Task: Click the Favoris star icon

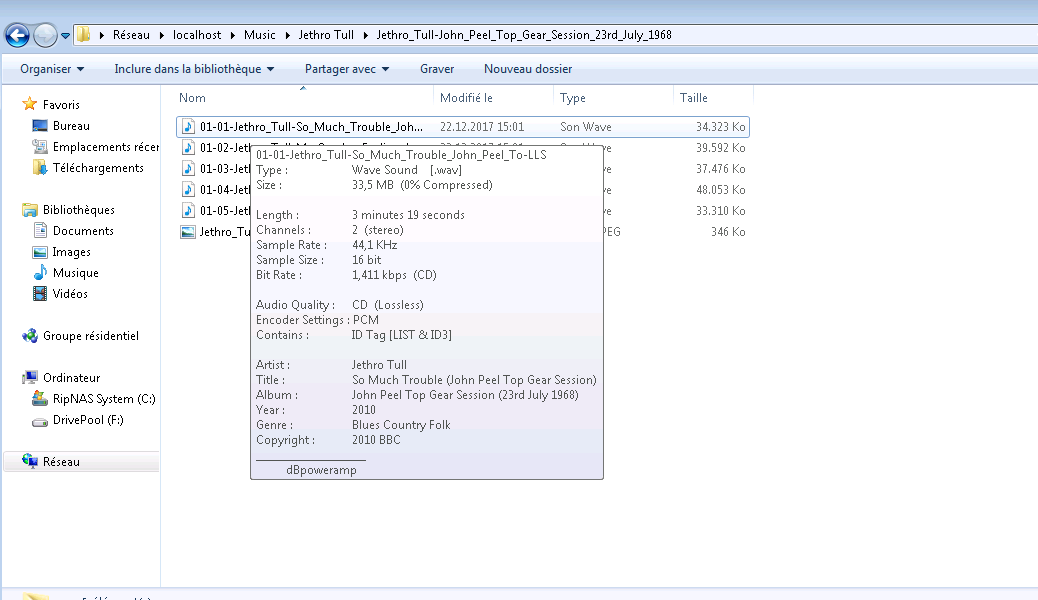Action: pos(30,104)
